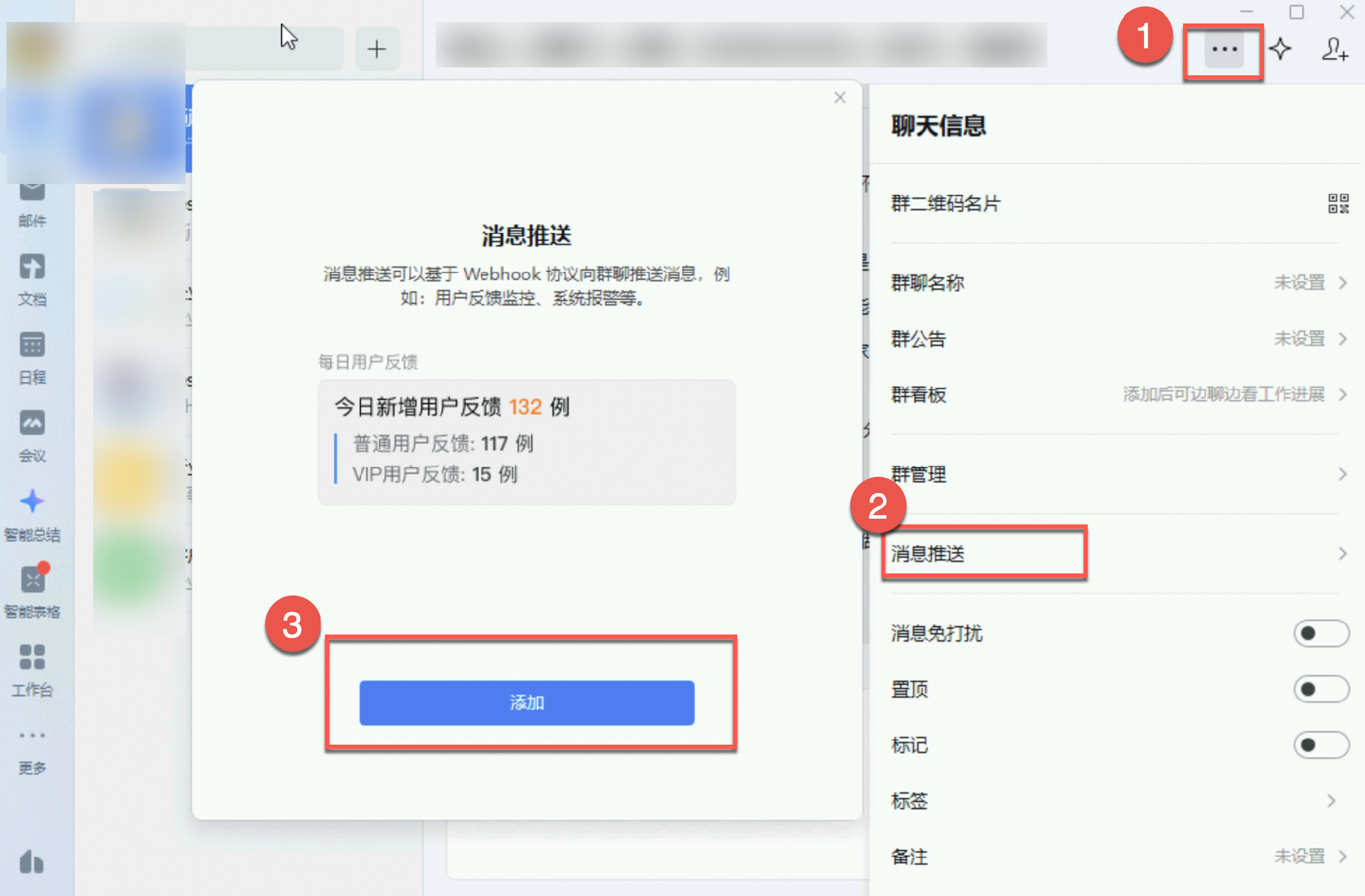Click the three-dots chat info icon

[1224, 50]
